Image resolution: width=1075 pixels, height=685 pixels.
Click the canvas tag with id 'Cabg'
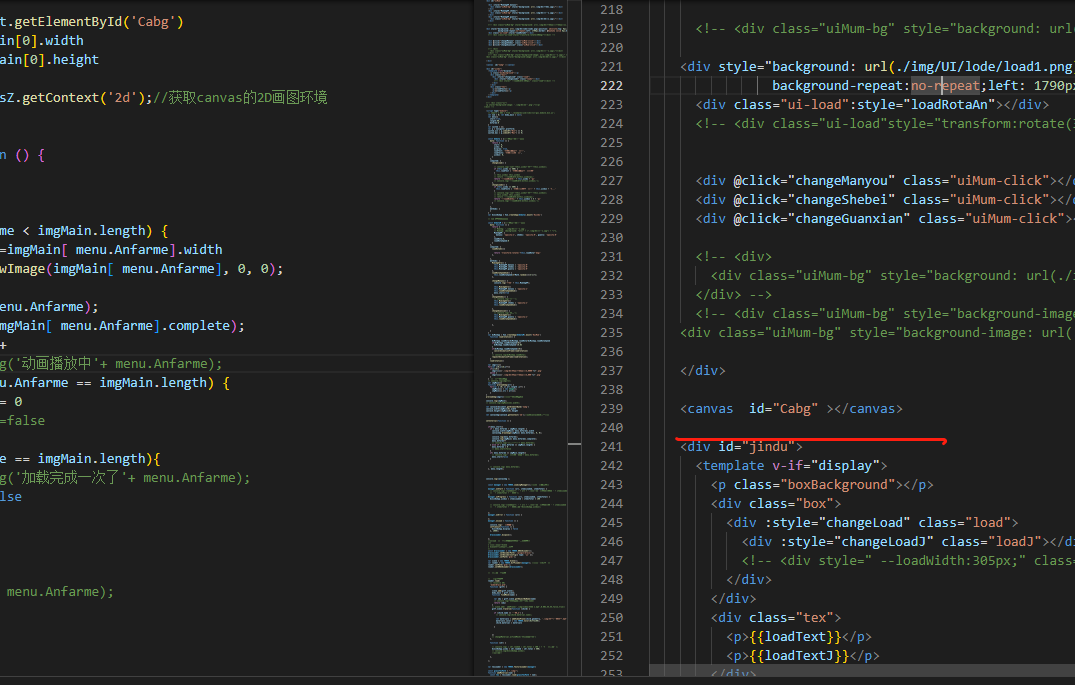coord(791,409)
